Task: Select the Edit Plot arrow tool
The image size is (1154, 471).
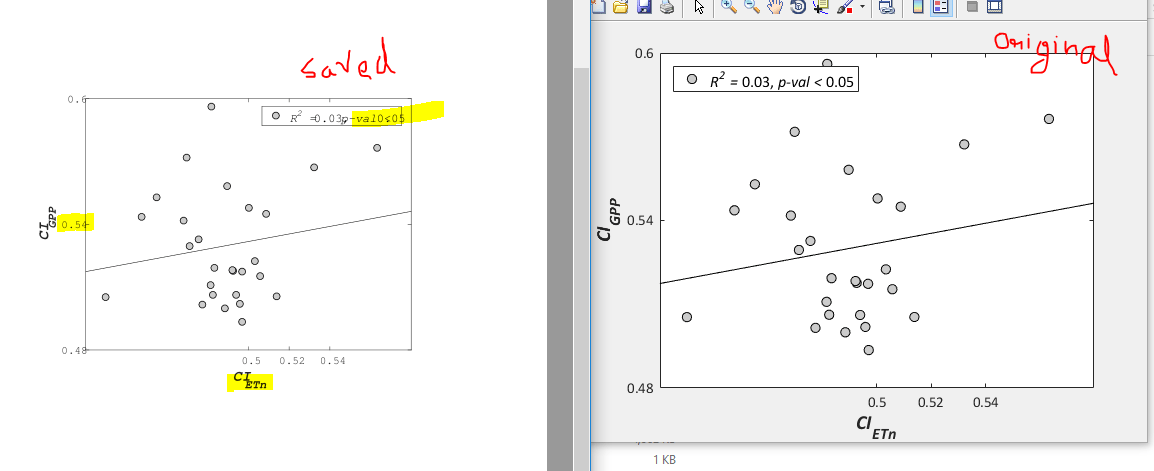Action: click(x=699, y=7)
